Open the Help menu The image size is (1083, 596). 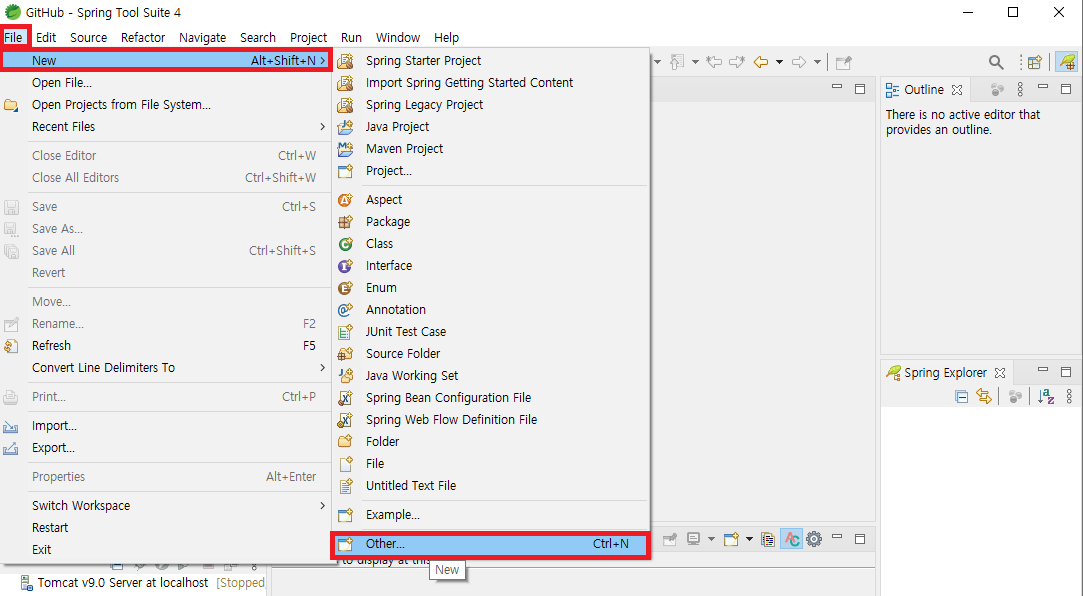pos(446,37)
